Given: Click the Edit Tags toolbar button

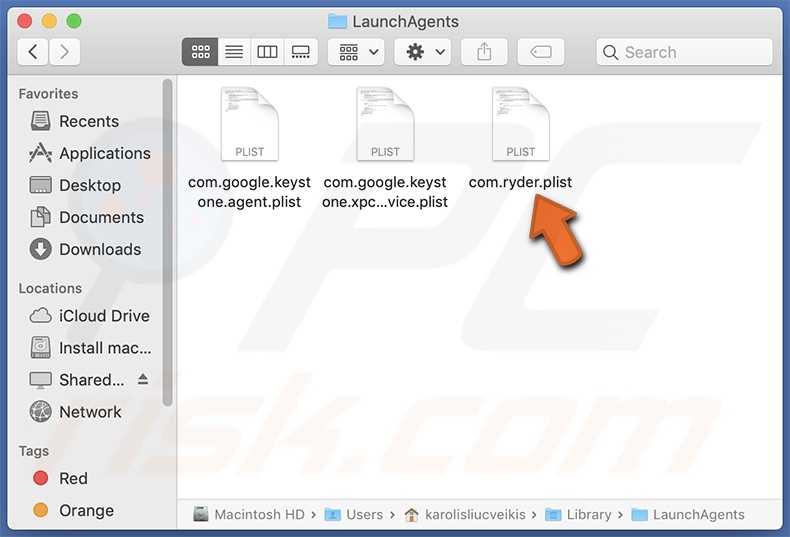Looking at the screenshot, I should [541, 52].
